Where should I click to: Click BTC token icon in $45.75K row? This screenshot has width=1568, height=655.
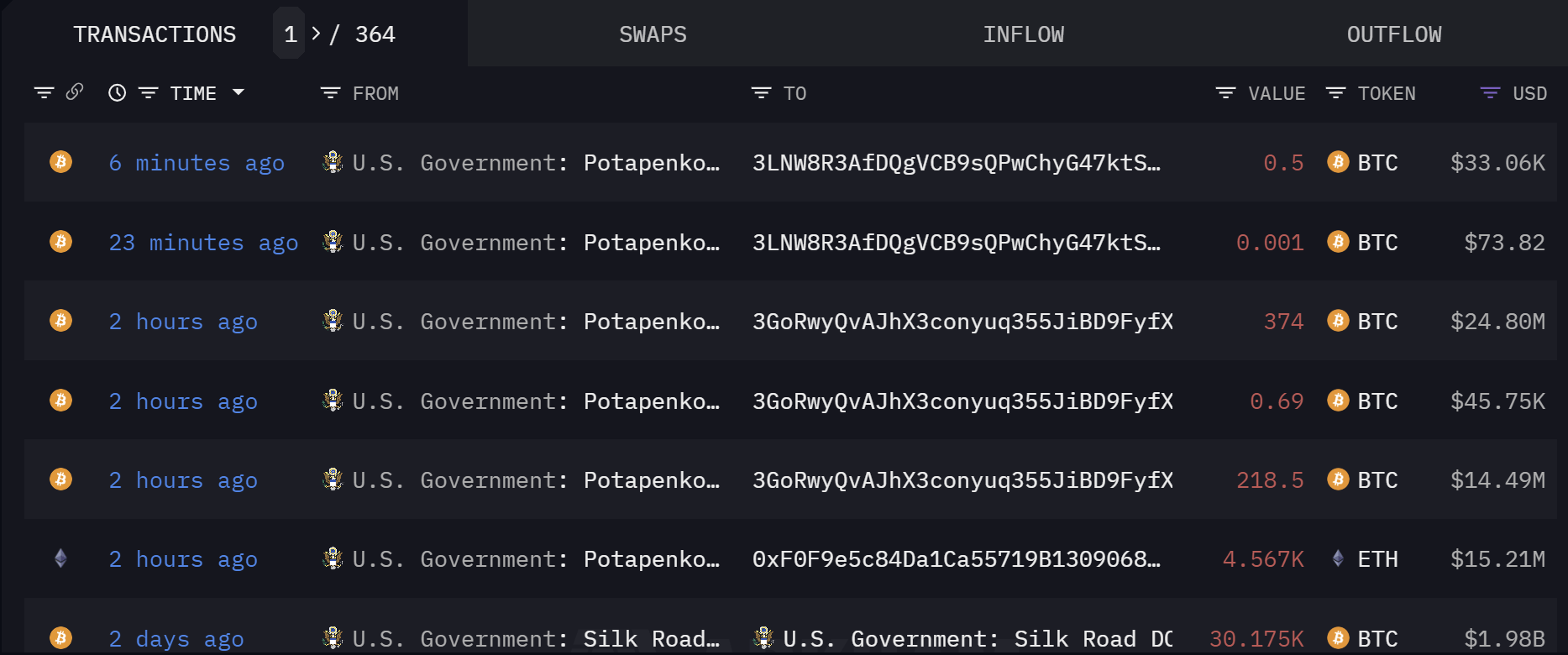[x=1338, y=400]
